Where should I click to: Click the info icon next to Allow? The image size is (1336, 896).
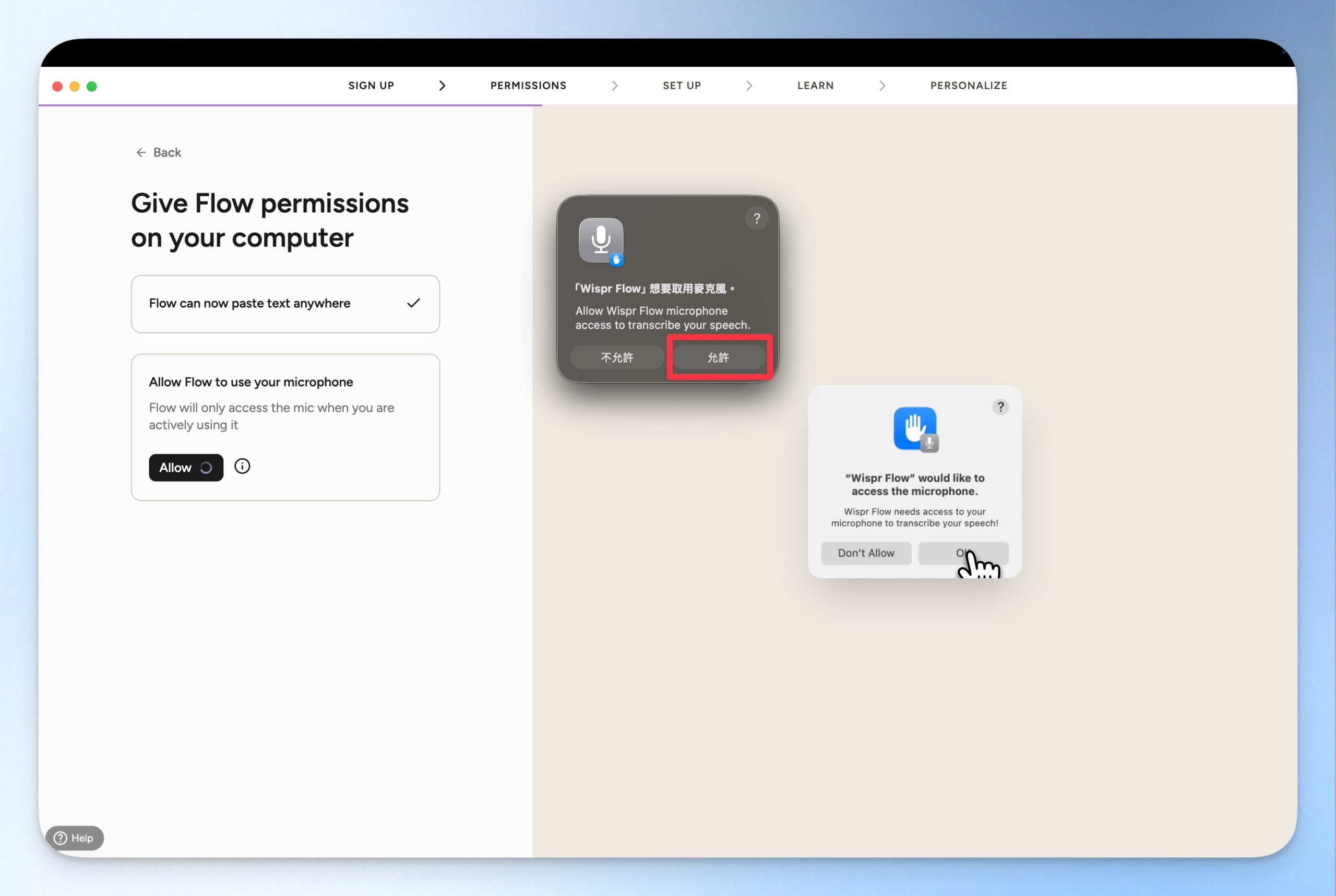242,467
